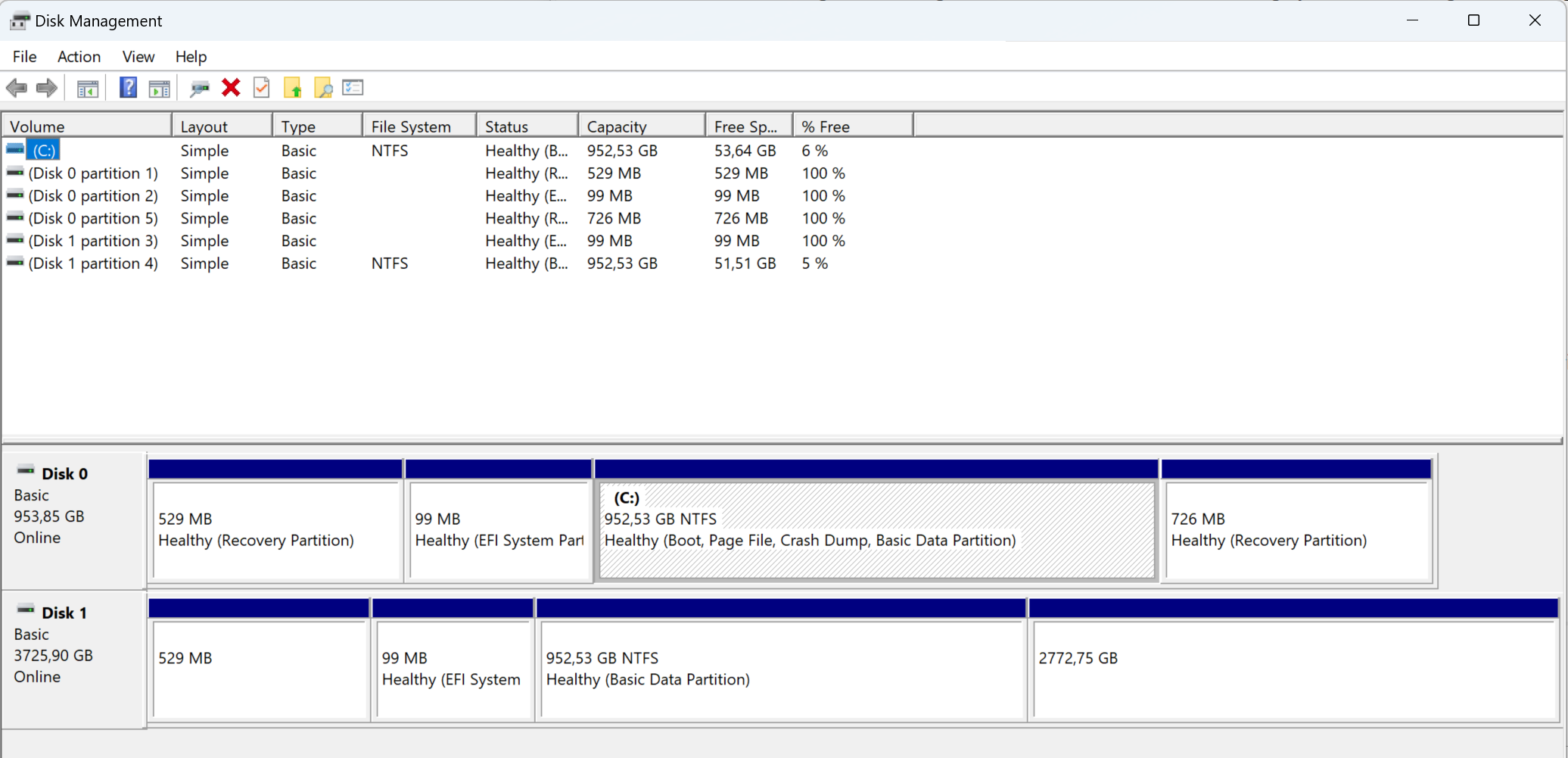Open the View menu

[x=138, y=57]
